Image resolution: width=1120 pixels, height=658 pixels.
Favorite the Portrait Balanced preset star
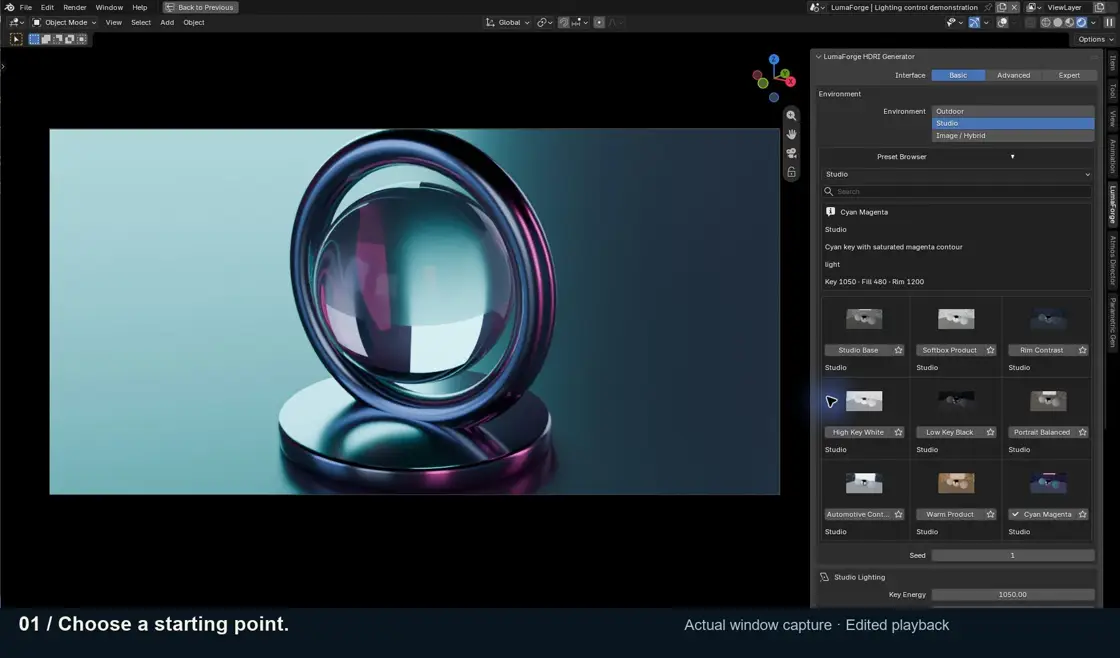pos(1082,432)
